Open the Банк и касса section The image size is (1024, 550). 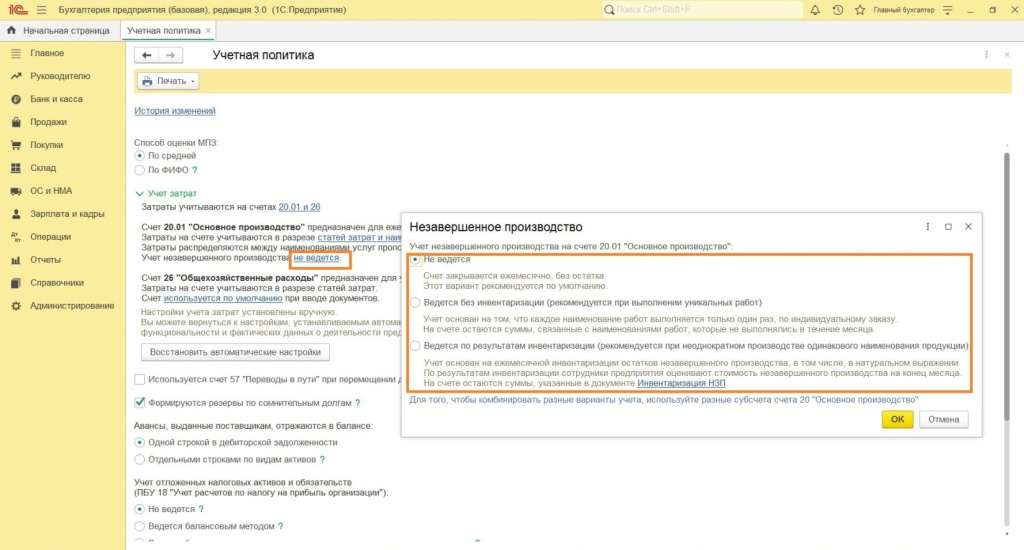56,99
